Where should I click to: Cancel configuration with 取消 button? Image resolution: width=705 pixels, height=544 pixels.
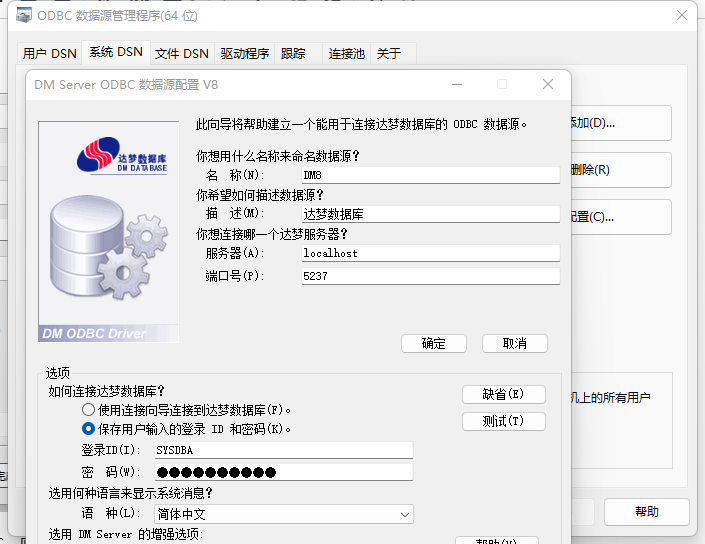515,343
